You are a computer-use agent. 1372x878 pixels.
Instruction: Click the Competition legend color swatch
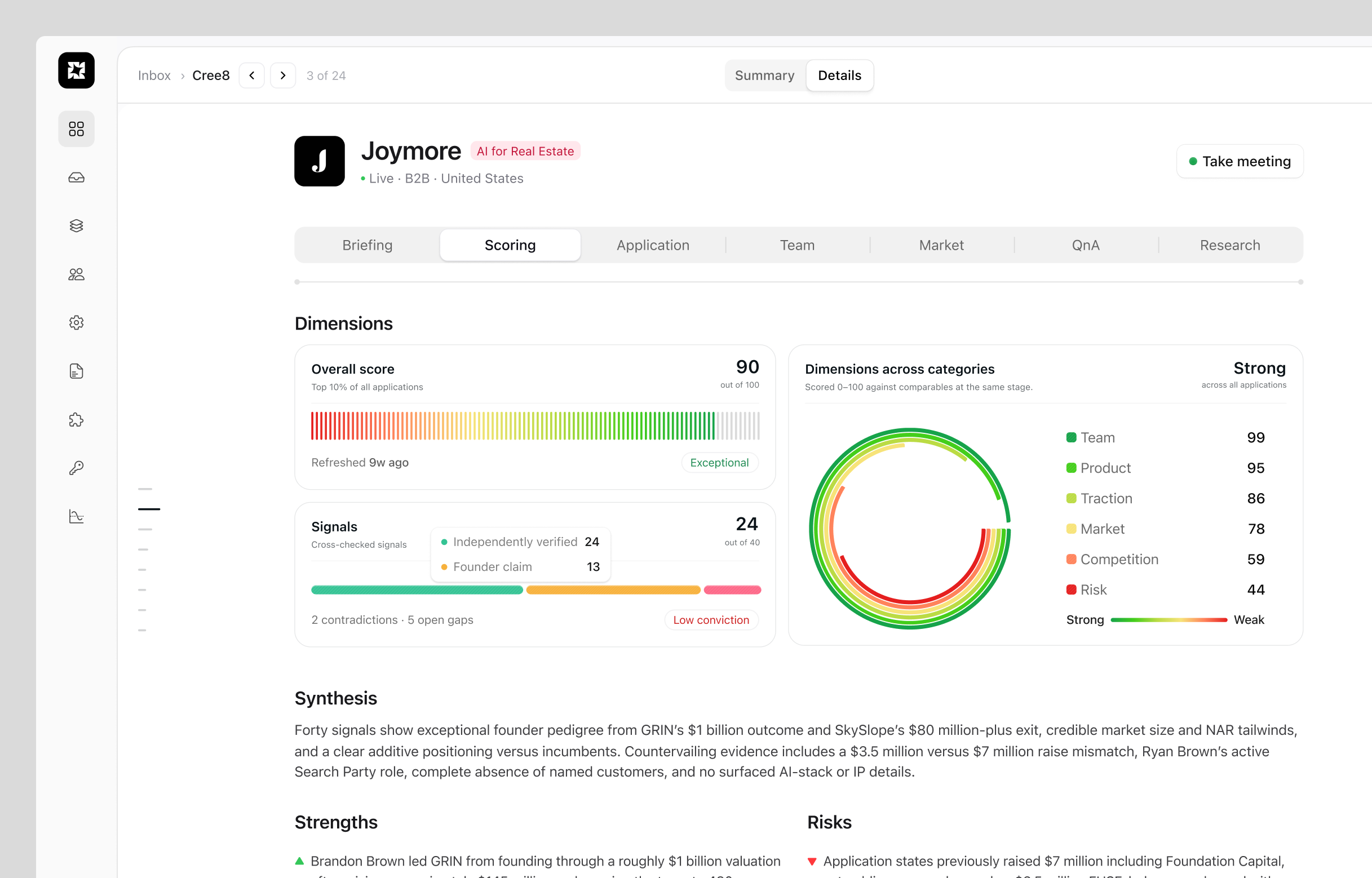1072,559
